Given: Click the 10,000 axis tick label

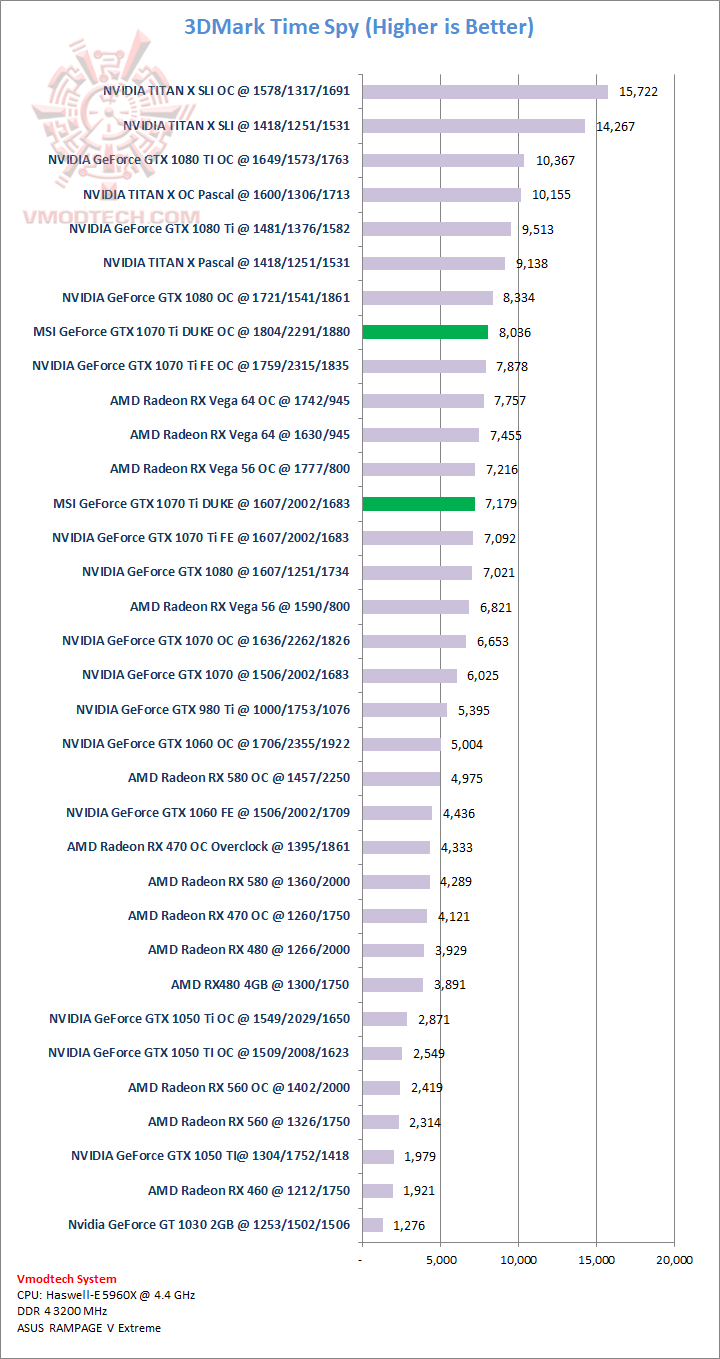Looking at the screenshot, I should pos(518,1260).
